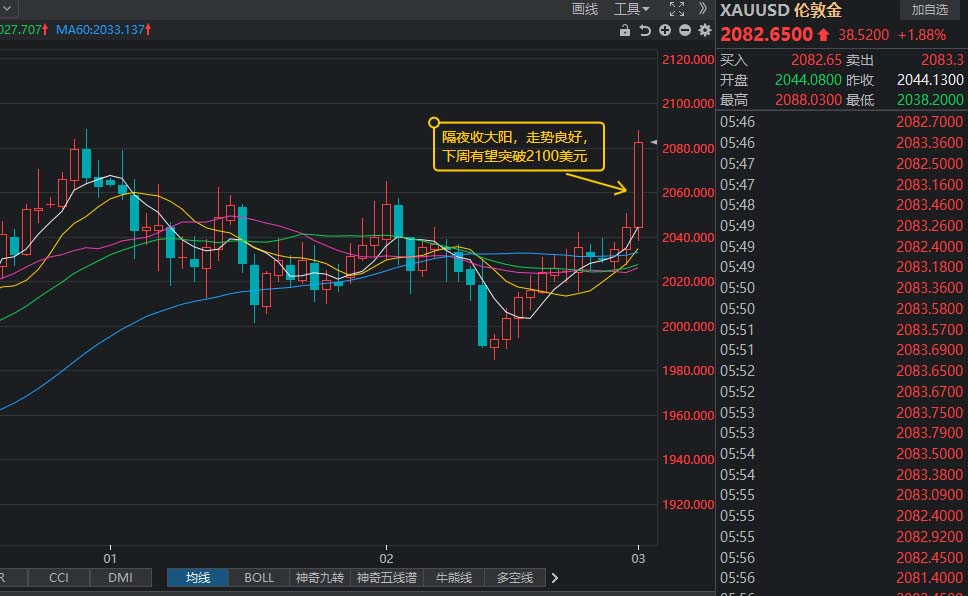Click the 2100.000 price axis label
Screen dimensions: 968x596
pos(687,104)
